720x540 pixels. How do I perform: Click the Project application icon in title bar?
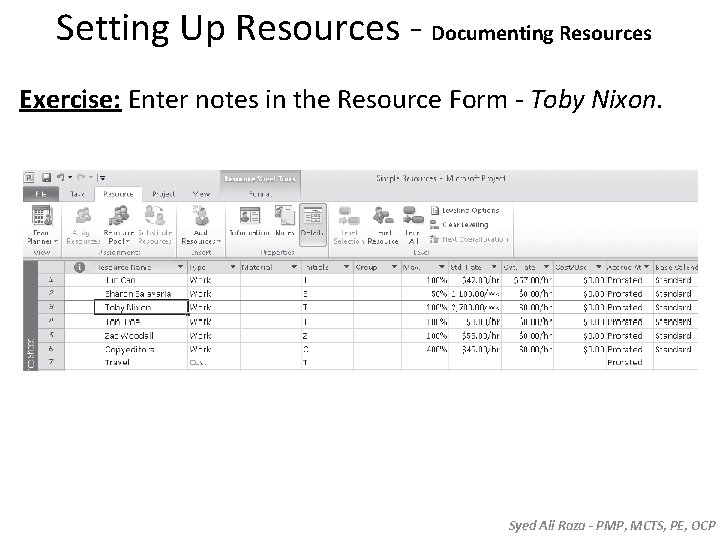coord(29,178)
